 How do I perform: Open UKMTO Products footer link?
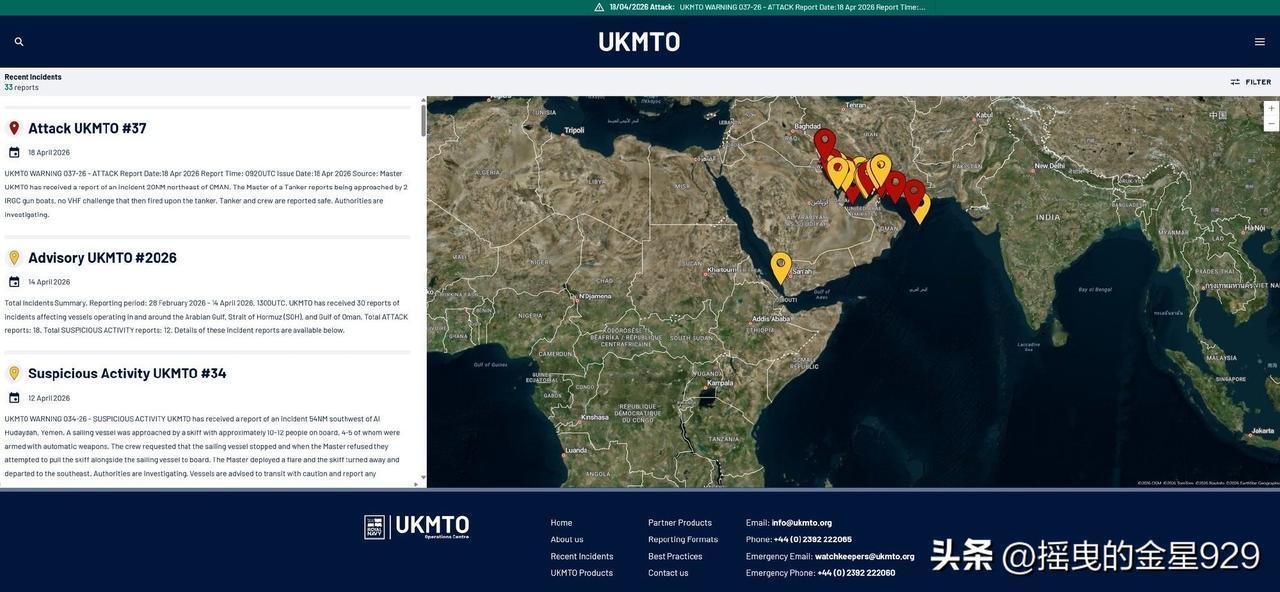click(x=582, y=573)
